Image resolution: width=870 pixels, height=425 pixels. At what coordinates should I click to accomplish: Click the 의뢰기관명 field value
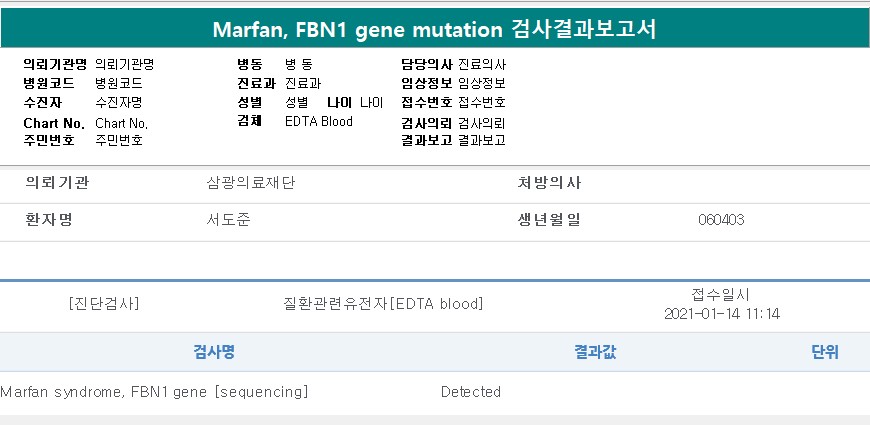pos(124,64)
